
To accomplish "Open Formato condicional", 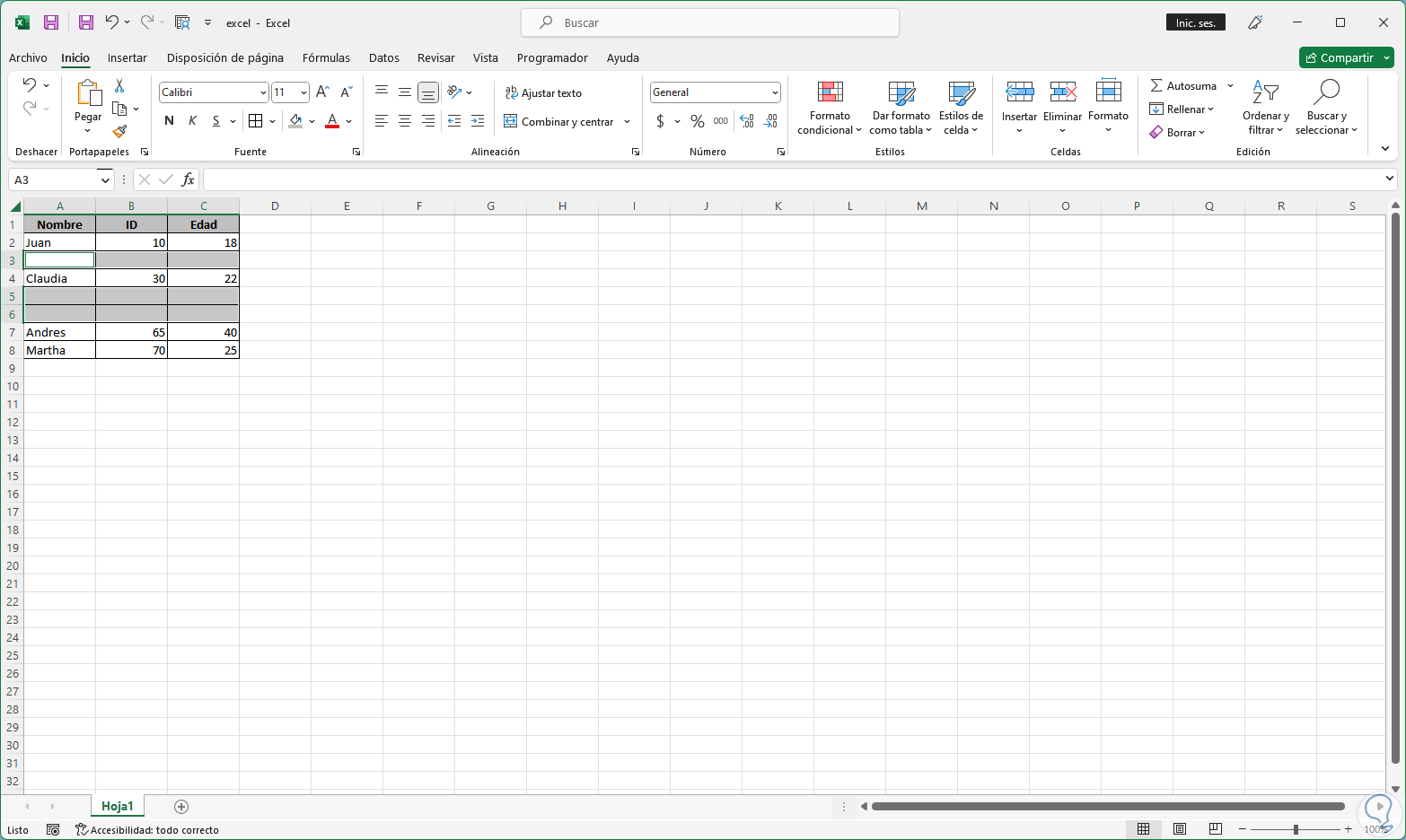I will coord(830,108).
